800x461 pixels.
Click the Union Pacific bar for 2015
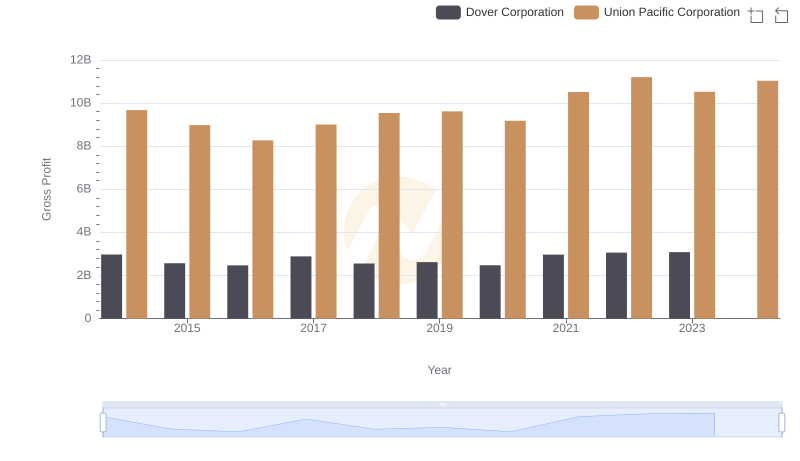tap(199, 222)
